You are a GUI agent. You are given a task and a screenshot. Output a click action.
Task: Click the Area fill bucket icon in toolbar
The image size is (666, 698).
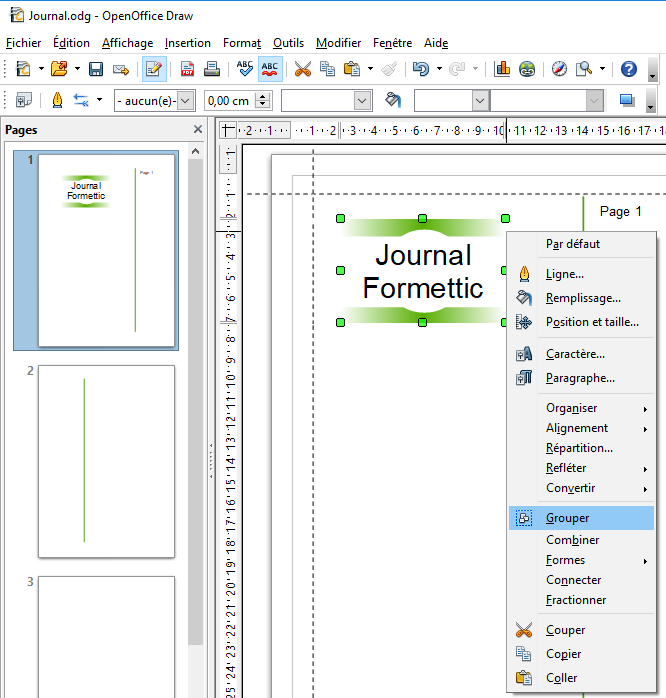(x=393, y=100)
